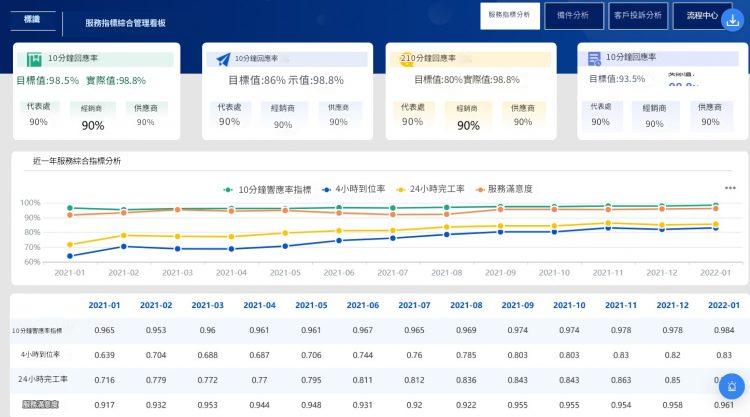Toggle the 24小時完工率 legend series
The width and height of the screenshot is (750, 417).
click(431, 188)
